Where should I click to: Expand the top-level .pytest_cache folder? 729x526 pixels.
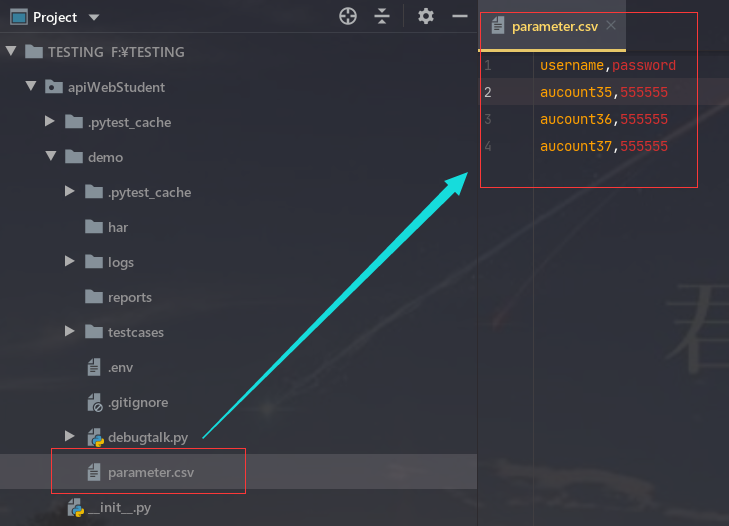pyautogui.click(x=50, y=122)
